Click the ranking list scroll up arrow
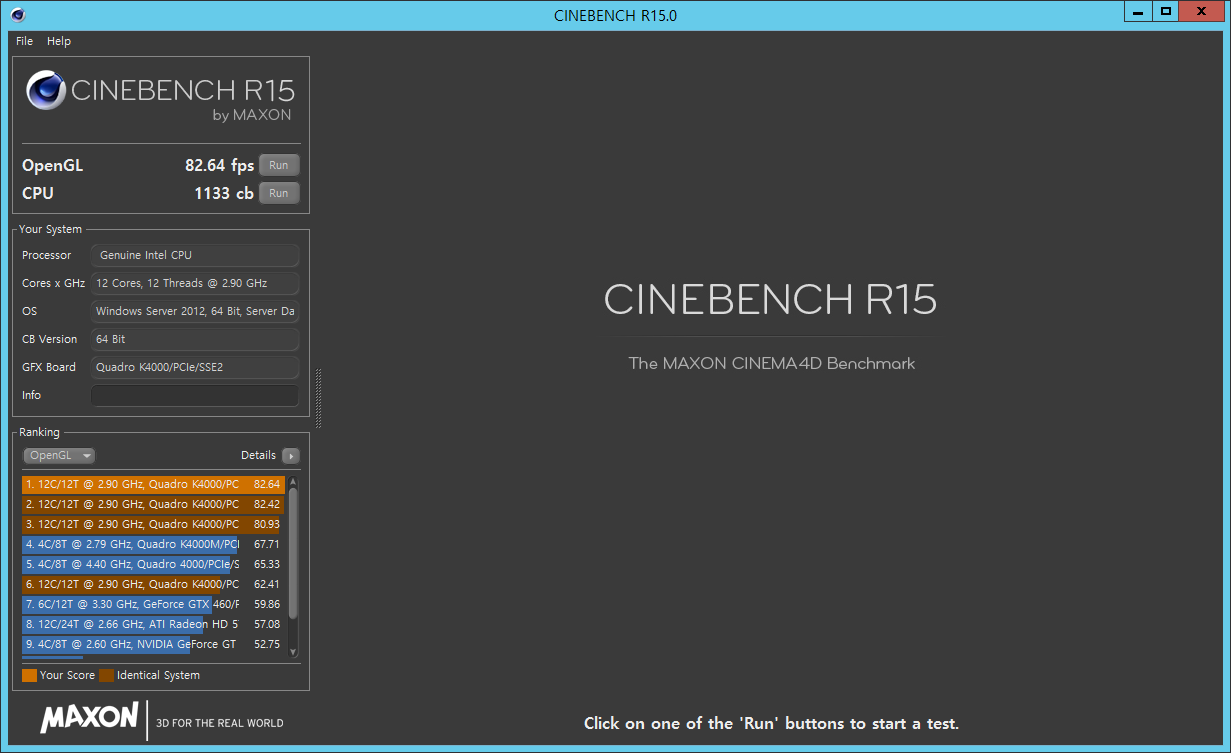The image size is (1231, 753). click(293, 481)
